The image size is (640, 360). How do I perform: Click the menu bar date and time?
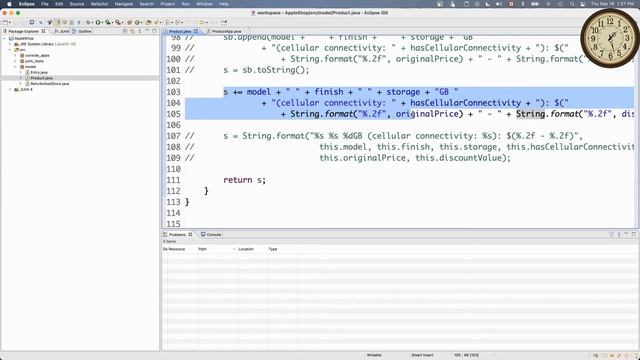coord(612,4)
